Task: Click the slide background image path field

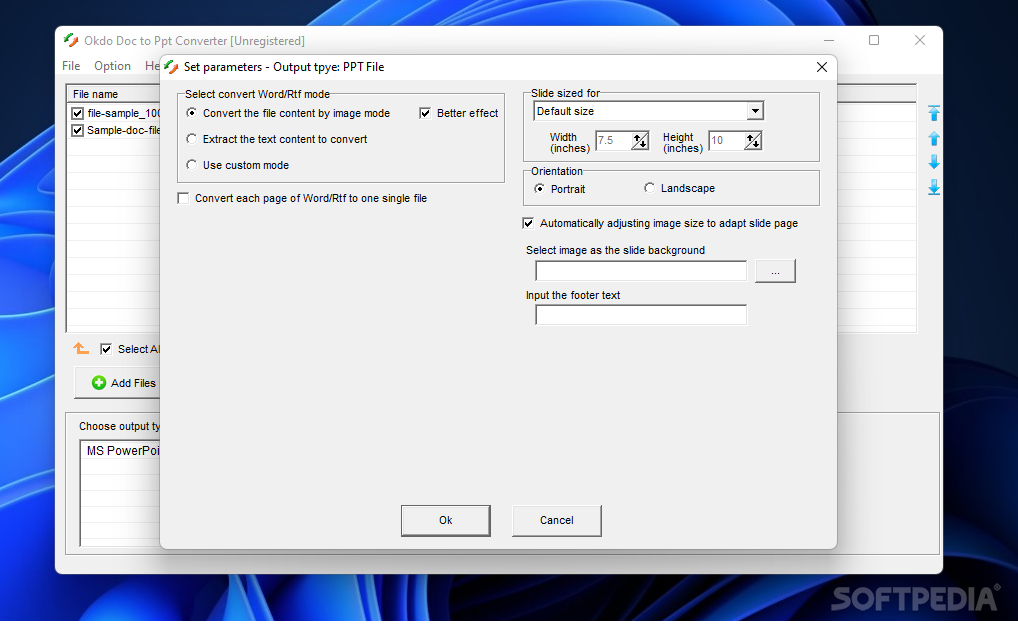Action: pos(641,271)
